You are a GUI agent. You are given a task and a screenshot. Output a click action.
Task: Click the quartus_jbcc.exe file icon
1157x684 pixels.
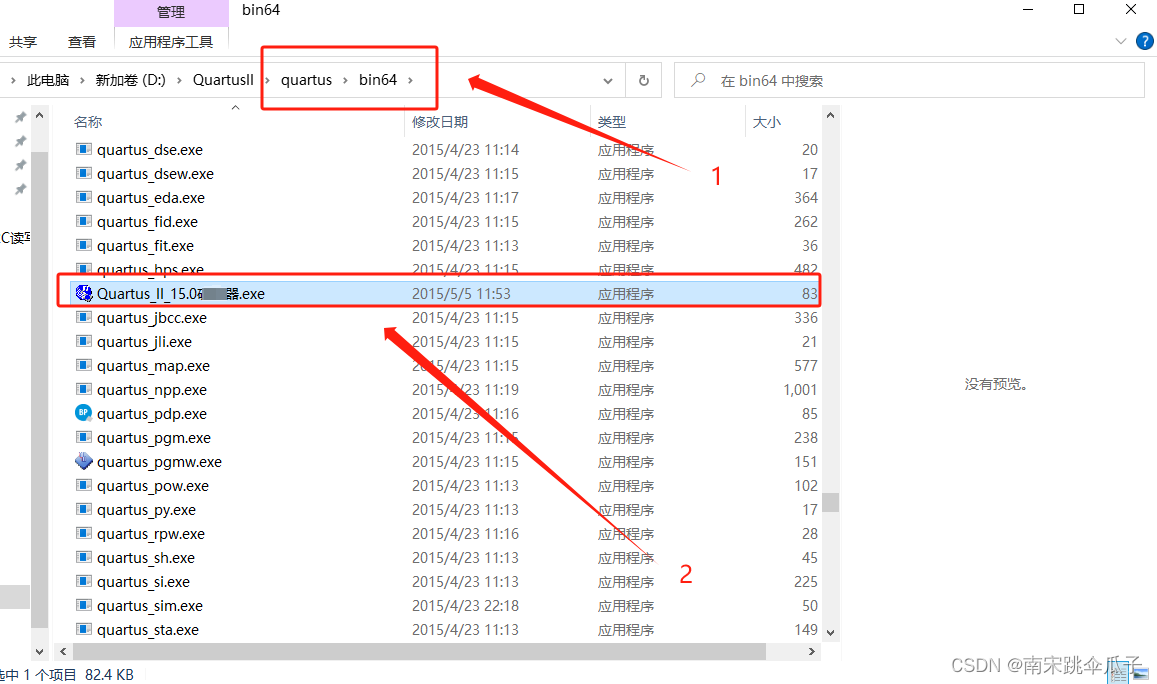coord(84,317)
